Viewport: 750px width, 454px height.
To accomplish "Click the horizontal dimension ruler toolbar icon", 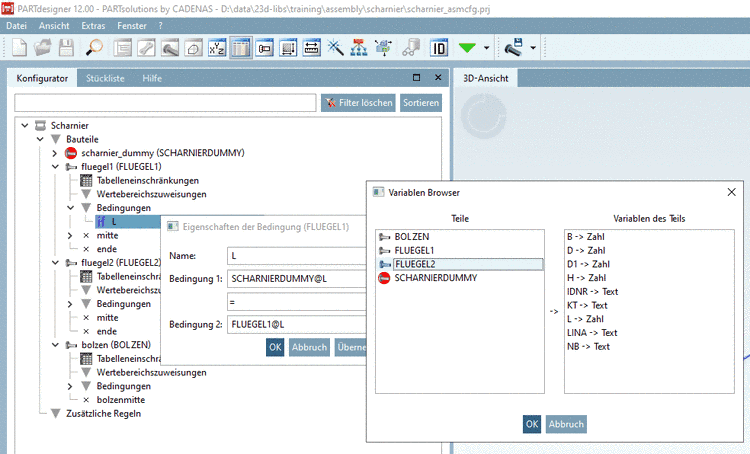I will (312, 48).
